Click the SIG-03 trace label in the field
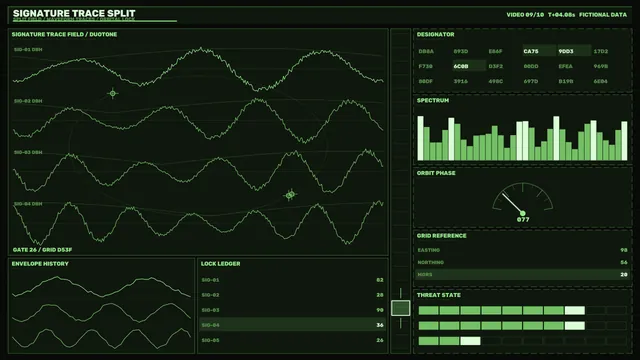The height and width of the screenshot is (360, 640). pos(28,152)
